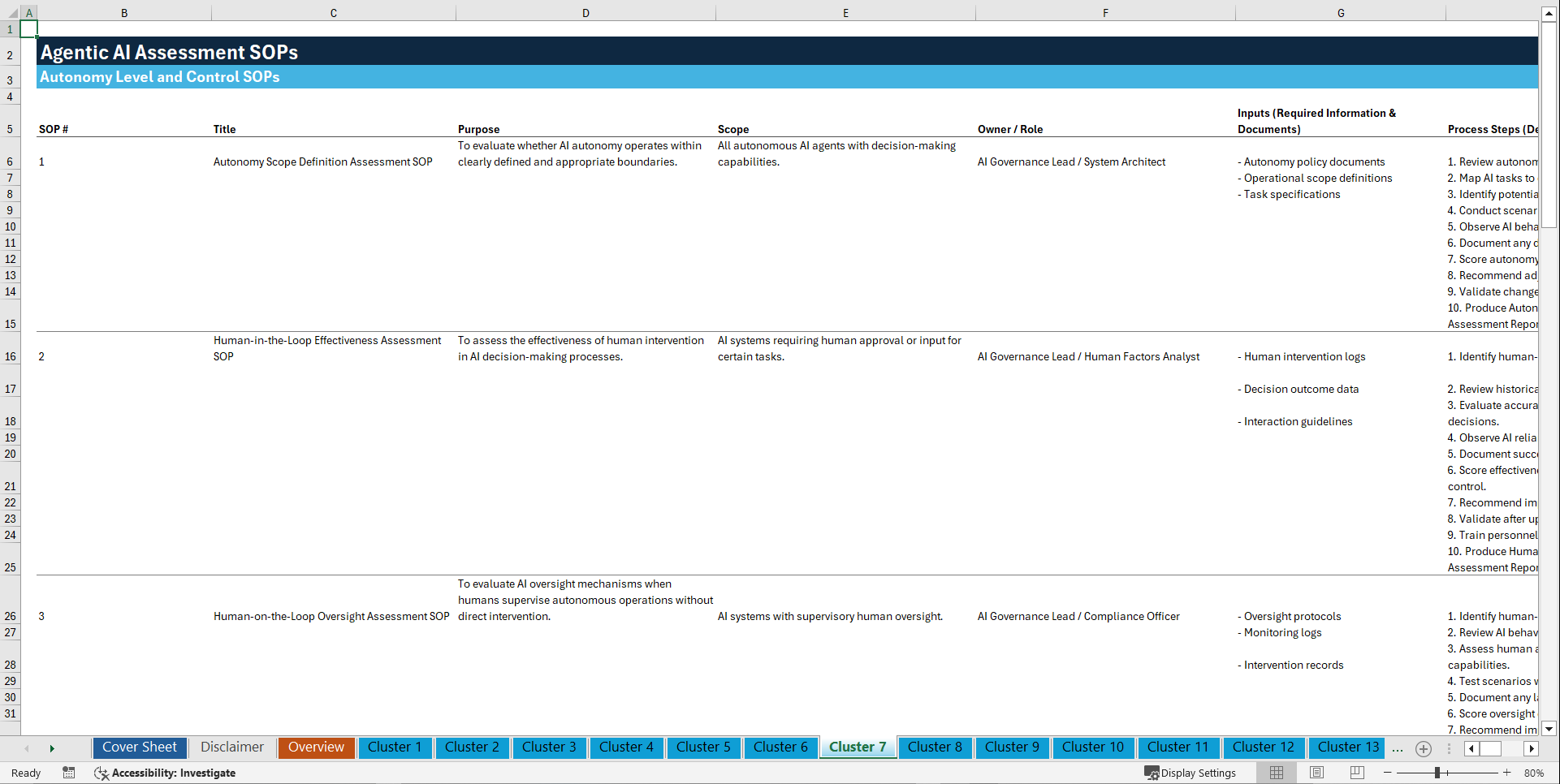The image size is (1560, 784).
Task: Click the next-sheet navigation arrow
Action: (52, 748)
